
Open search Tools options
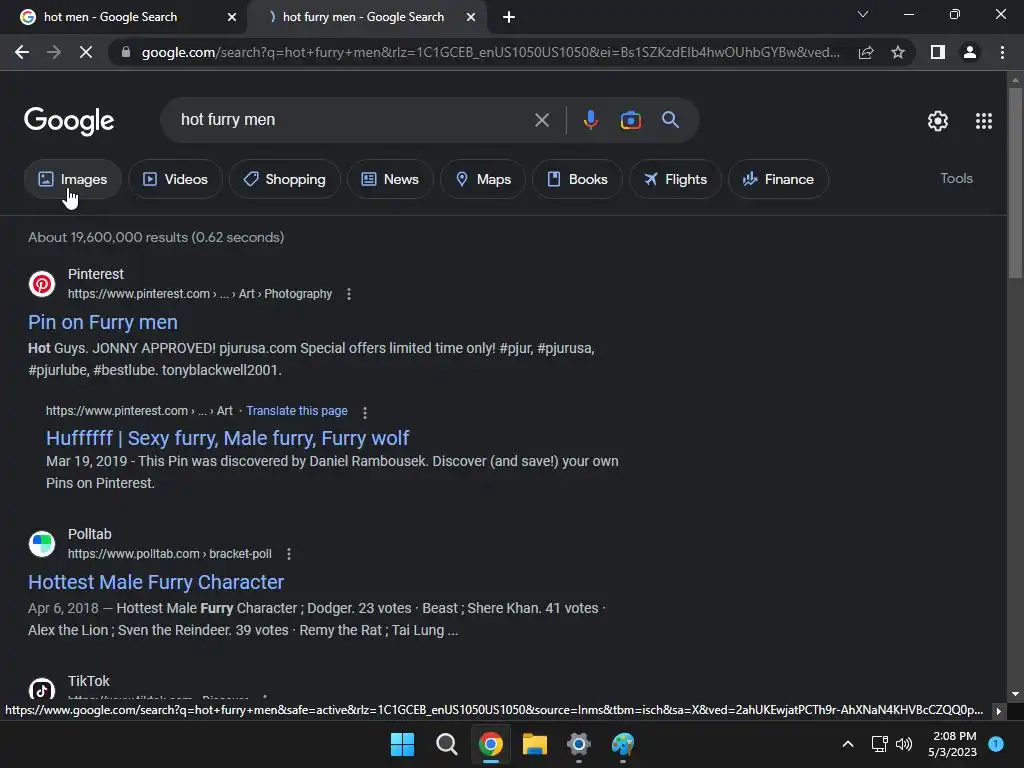click(956, 178)
